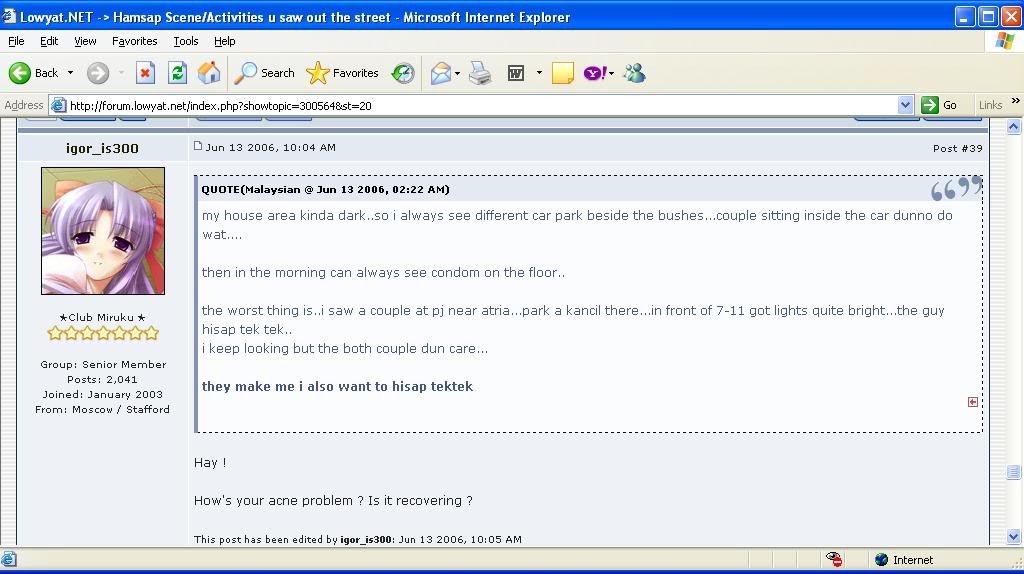Expand the address bar dropdown
Viewport: 1024px width, 574px height.
pos(905,105)
